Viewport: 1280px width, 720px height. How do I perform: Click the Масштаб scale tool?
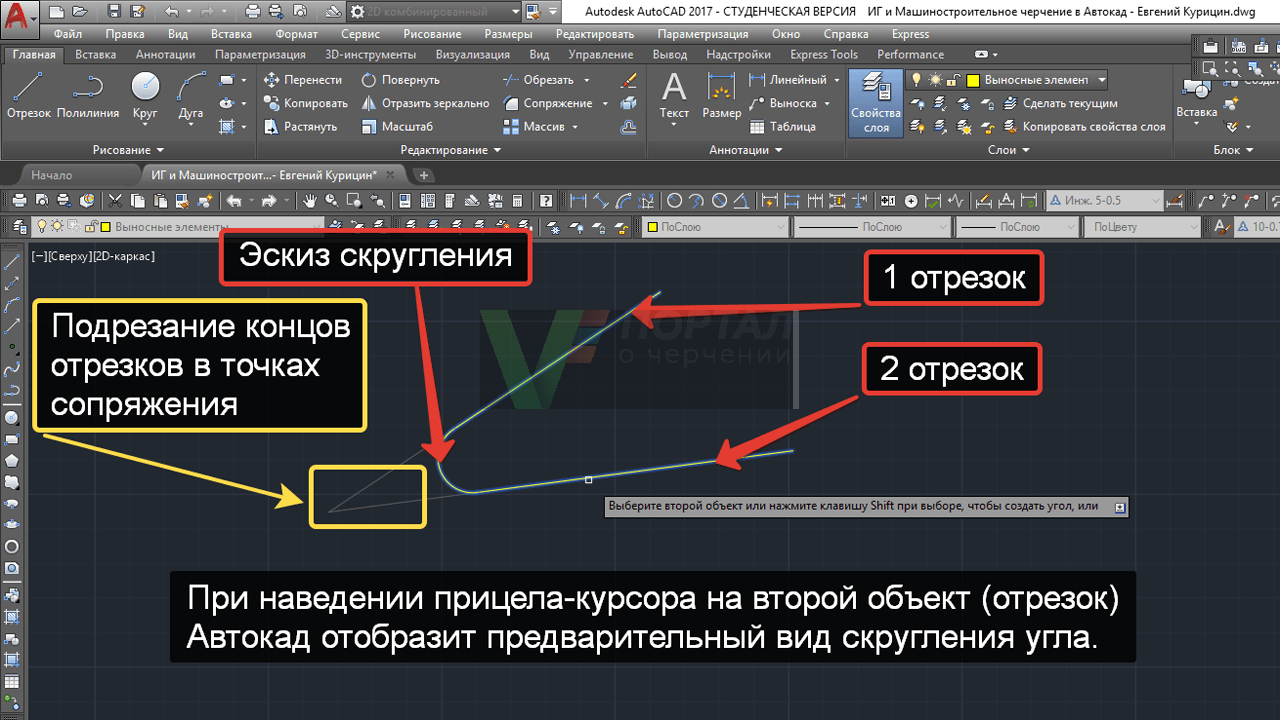pyautogui.click(x=397, y=127)
